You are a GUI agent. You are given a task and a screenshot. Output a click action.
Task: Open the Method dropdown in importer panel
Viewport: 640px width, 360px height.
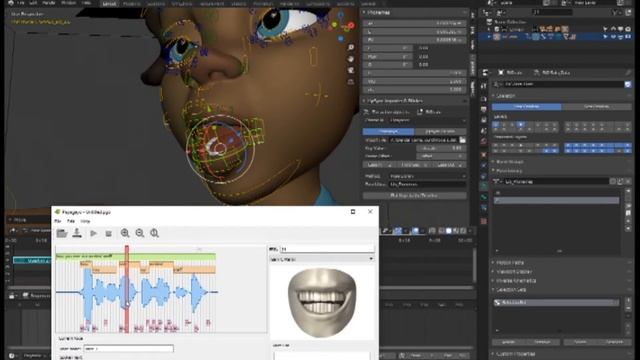pyautogui.click(x=427, y=176)
